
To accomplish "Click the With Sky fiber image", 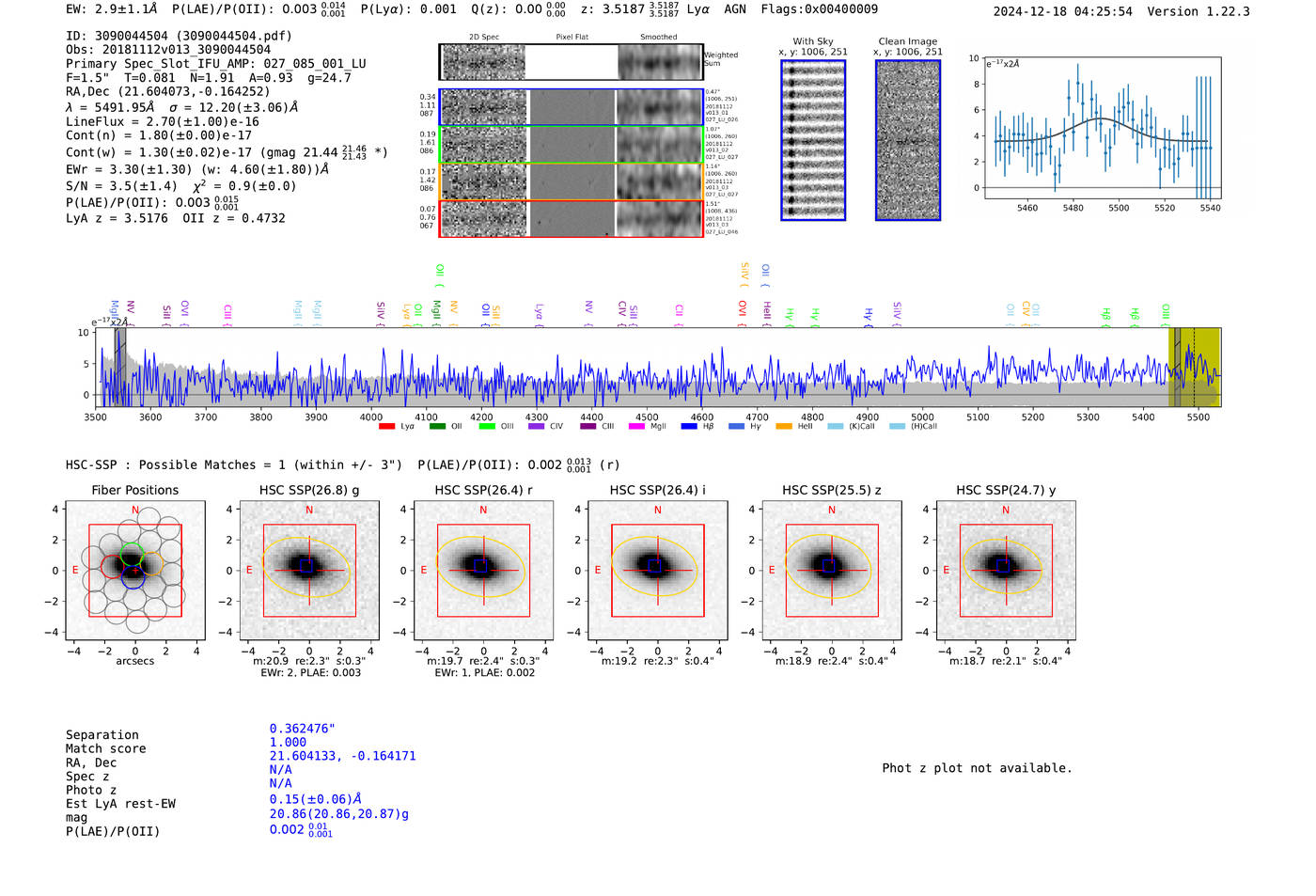I will 813,140.
